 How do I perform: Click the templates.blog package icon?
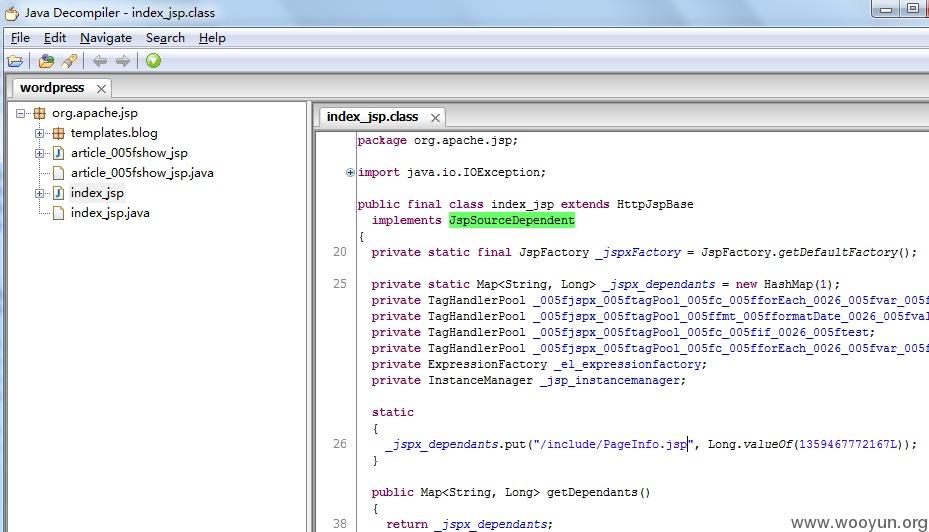pyautogui.click(x=58, y=133)
